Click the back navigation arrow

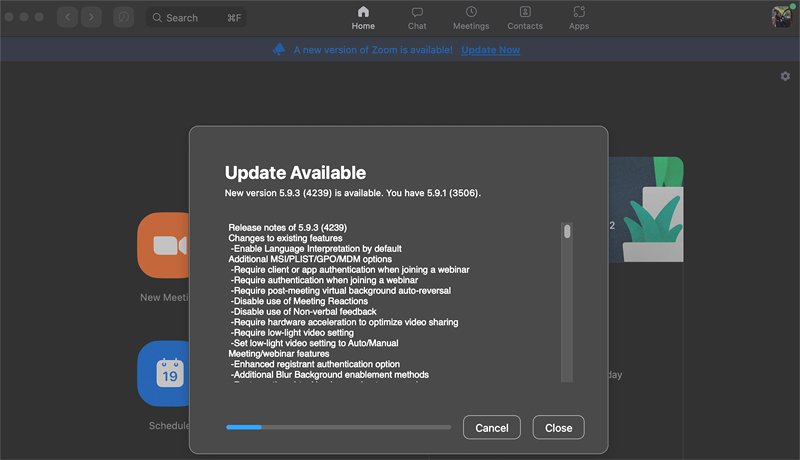[x=68, y=17]
